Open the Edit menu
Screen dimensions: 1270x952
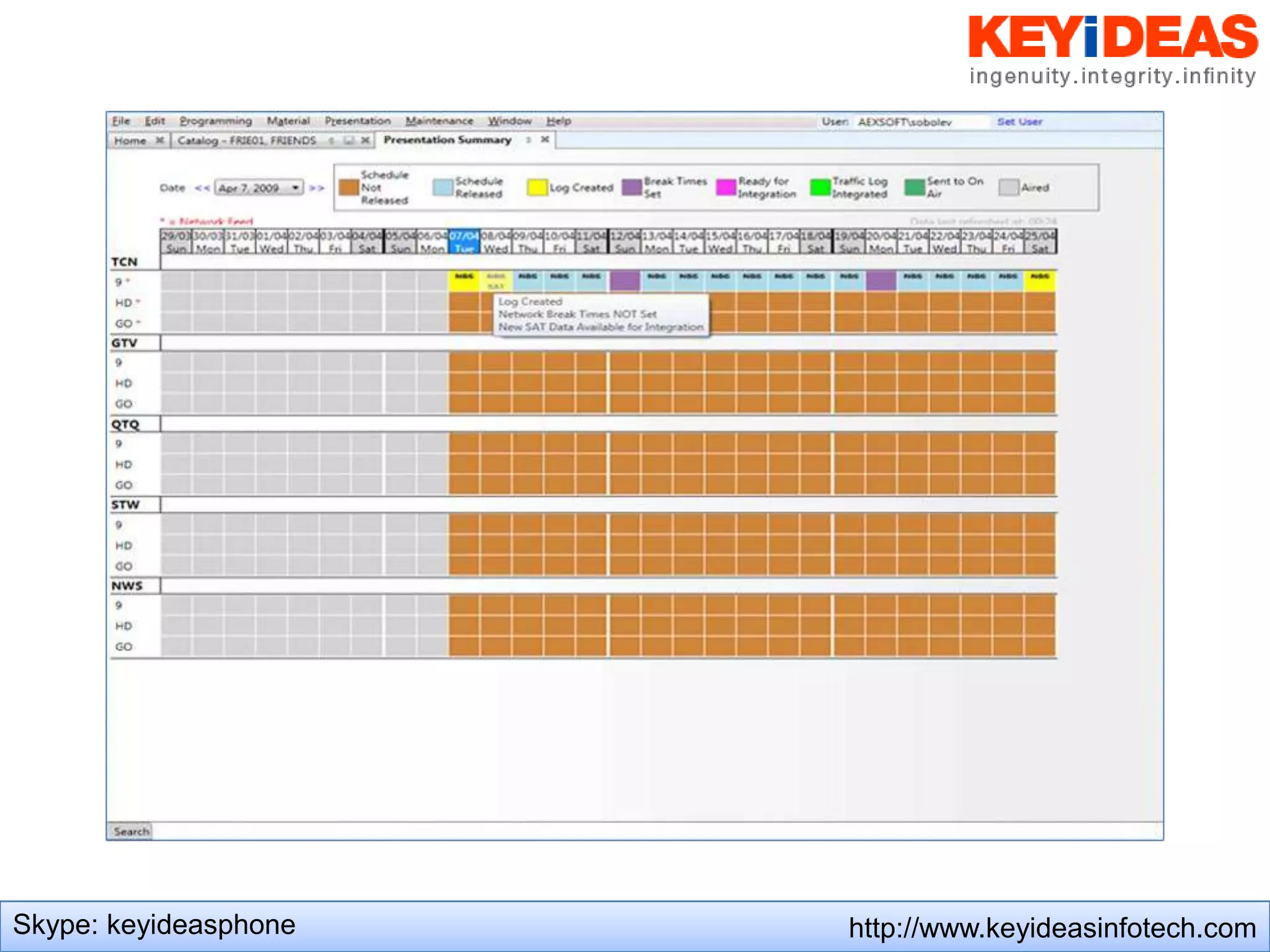click(154, 121)
